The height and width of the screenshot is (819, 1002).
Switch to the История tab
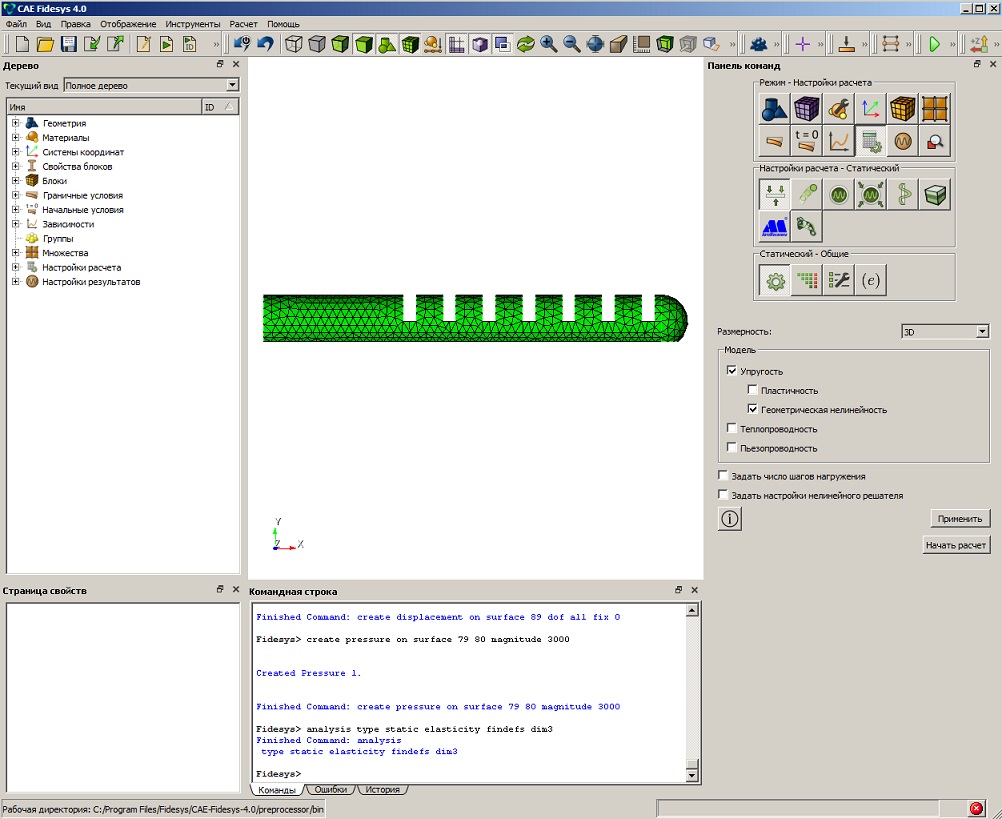[x=382, y=790]
